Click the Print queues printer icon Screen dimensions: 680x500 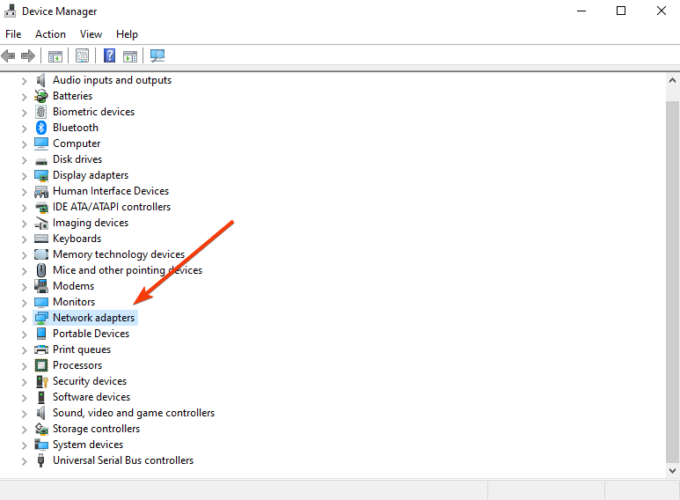pyautogui.click(x=41, y=350)
